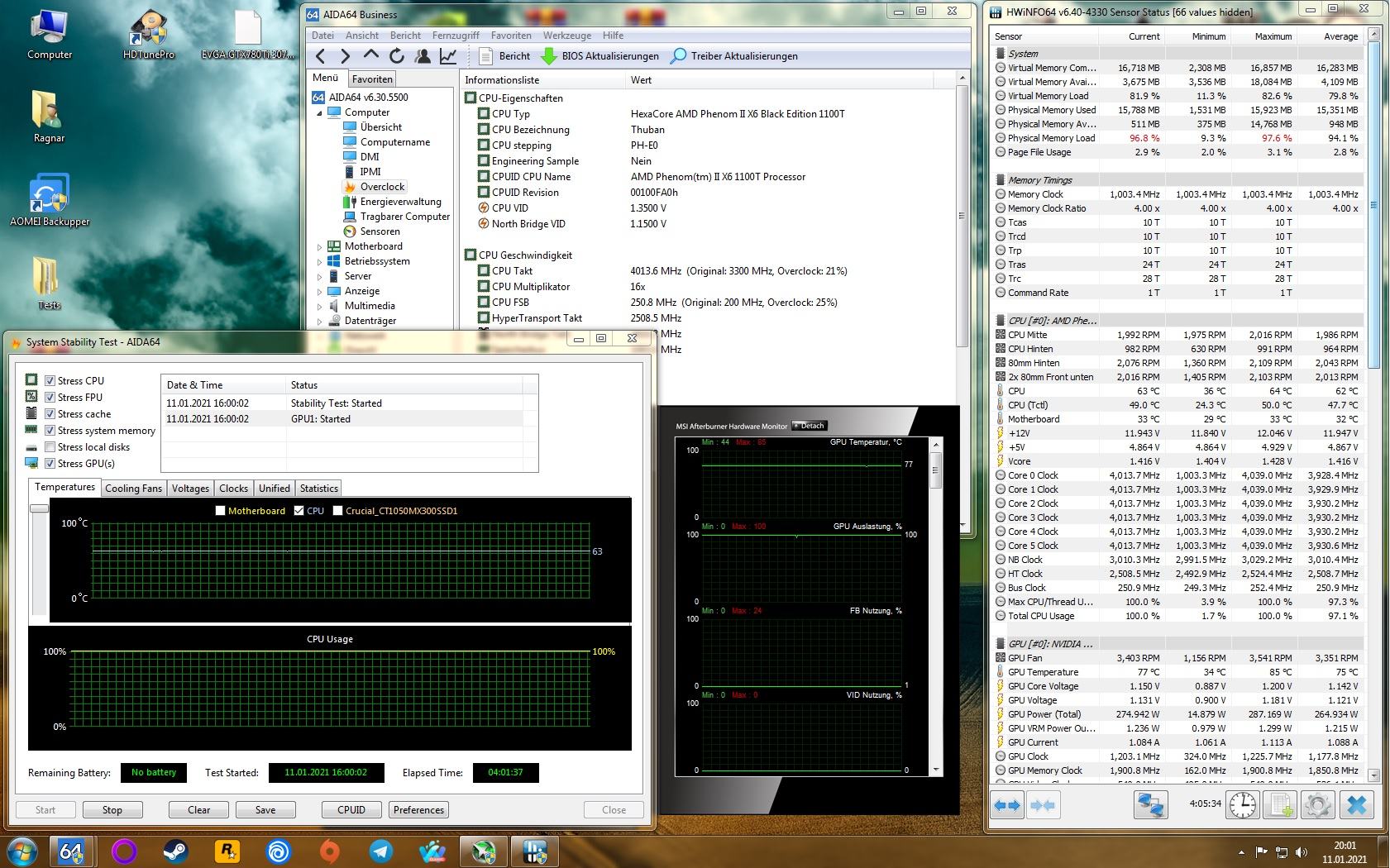Open Bericht report wizard in toolbar
The width and height of the screenshot is (1390, 868).
504,55
